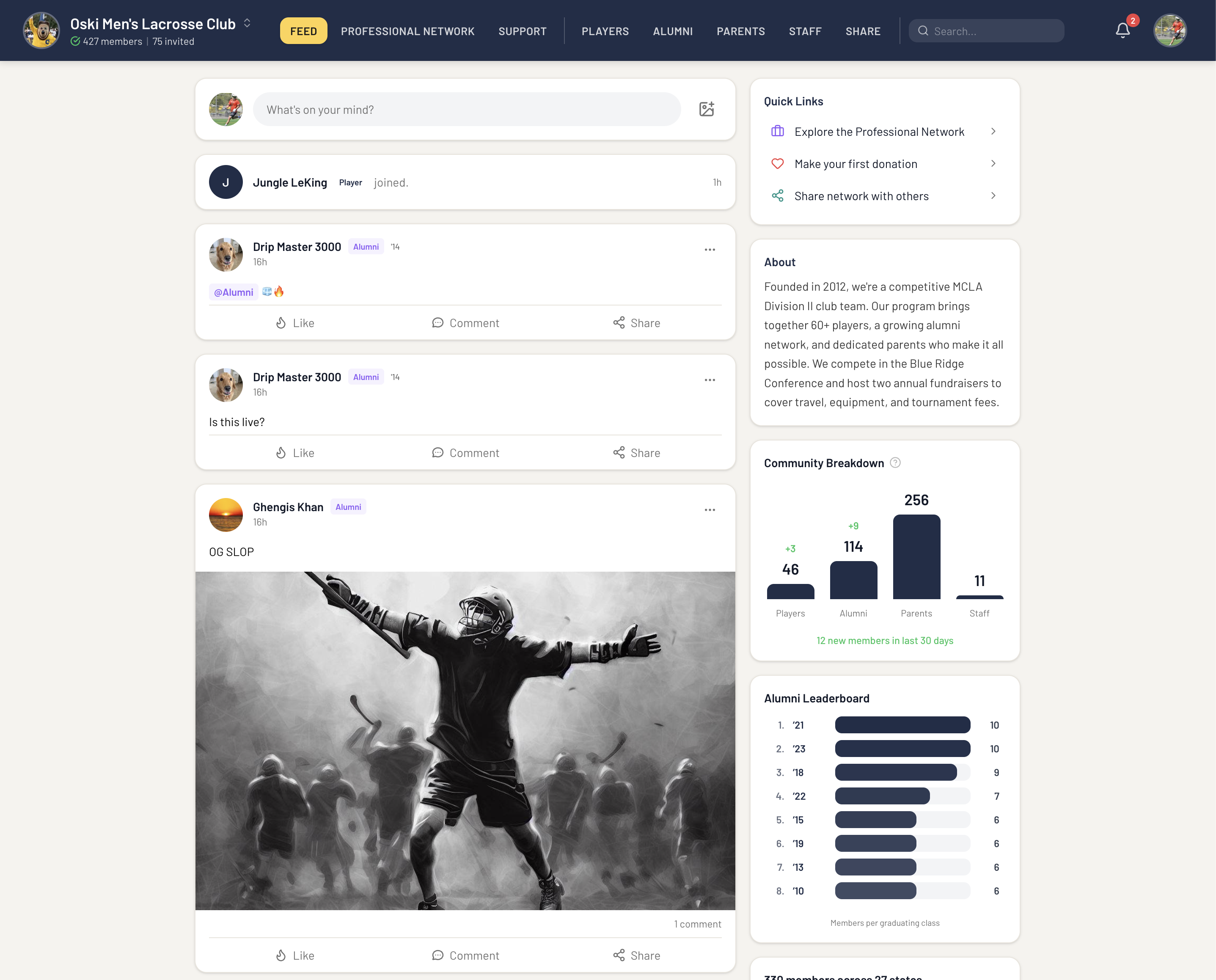Image resolution: width=1216 pixels, height=980 pixels.
Task: Click the @Alumni mention tag
Action: [233, 292]
